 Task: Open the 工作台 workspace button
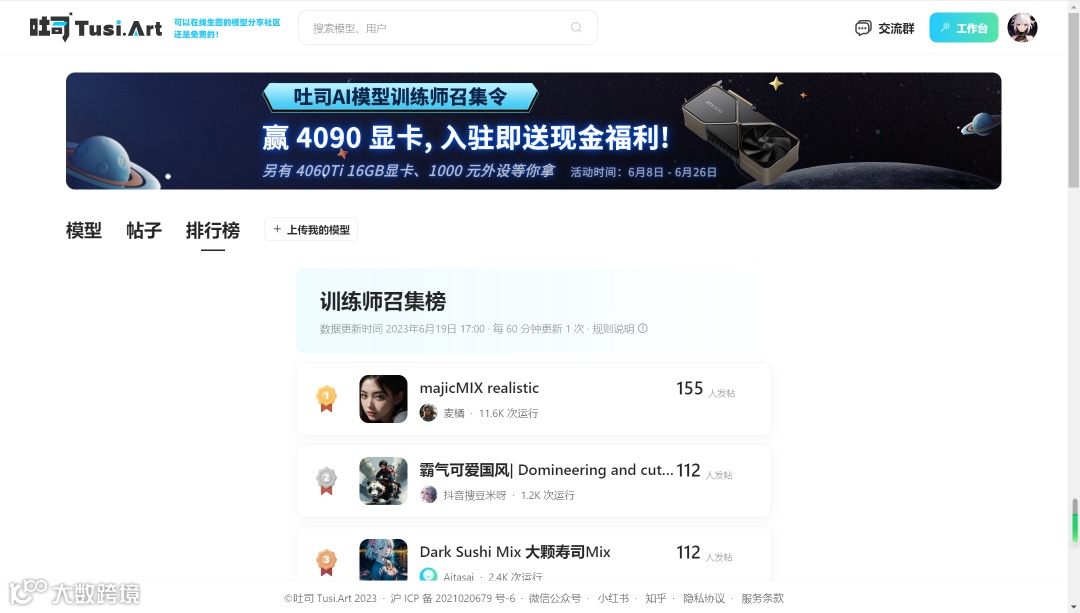click(x=964, y=28)
